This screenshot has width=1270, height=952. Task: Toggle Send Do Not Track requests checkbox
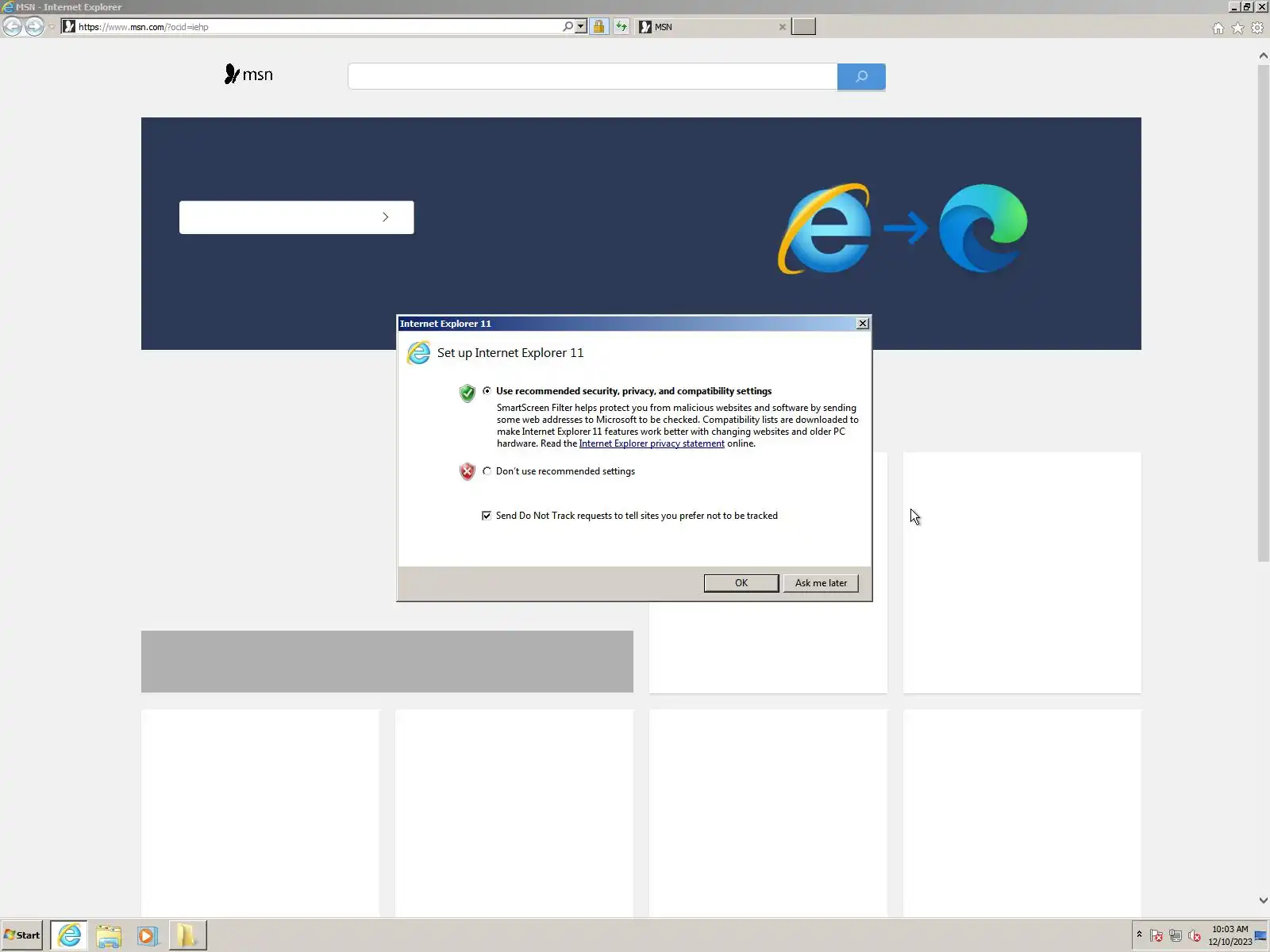tap(487, 516)
